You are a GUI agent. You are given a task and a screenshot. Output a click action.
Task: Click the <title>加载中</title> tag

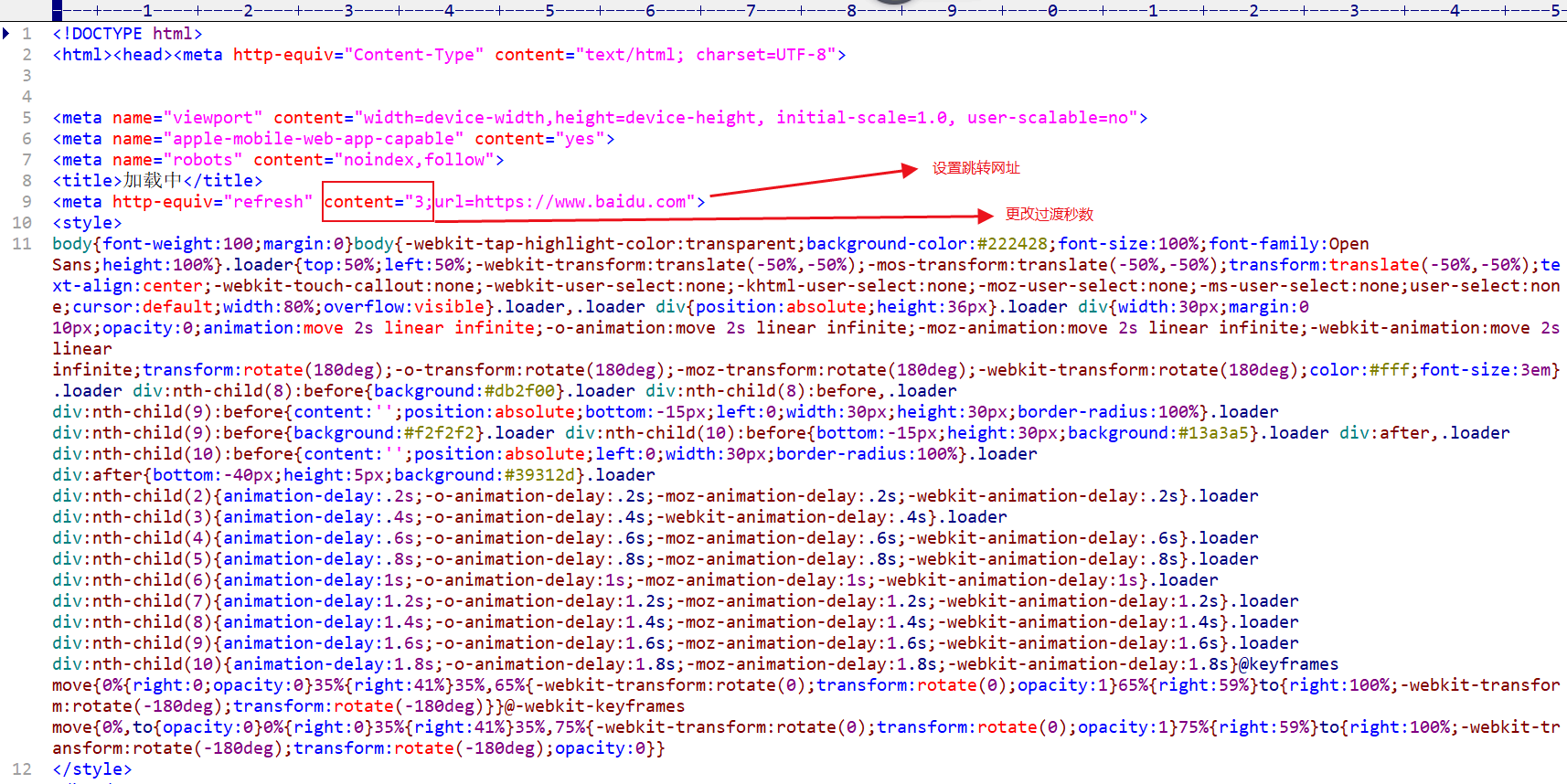(157, 181)
